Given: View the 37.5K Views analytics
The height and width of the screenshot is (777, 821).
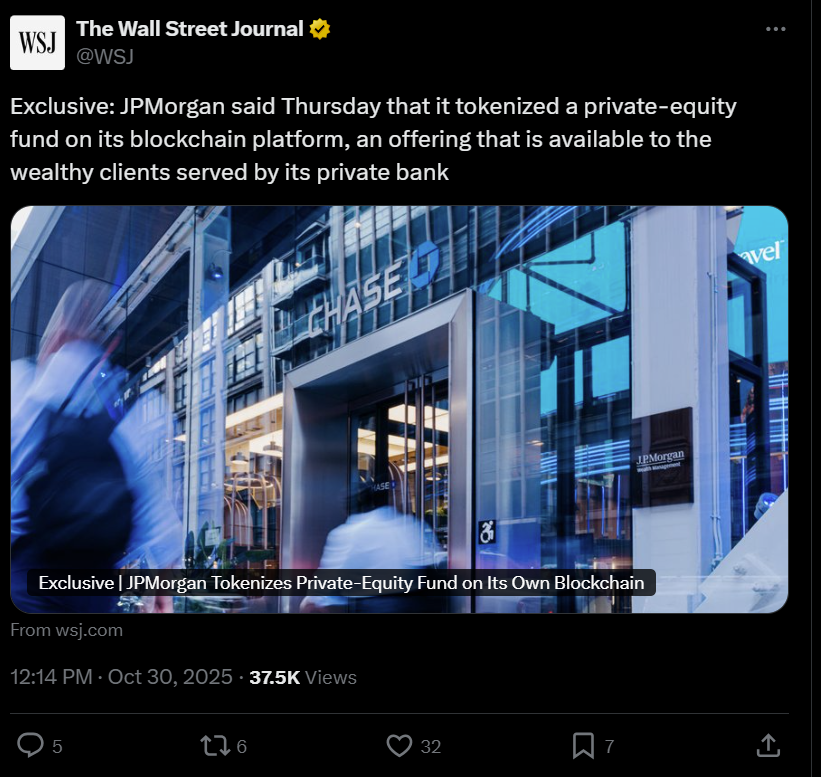Looking at the screenshot, I should click(x=303, y=677).
